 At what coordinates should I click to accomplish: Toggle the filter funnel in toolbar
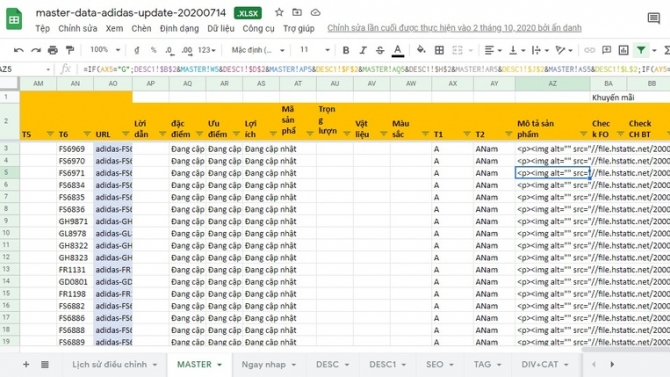tap(641, 50)
